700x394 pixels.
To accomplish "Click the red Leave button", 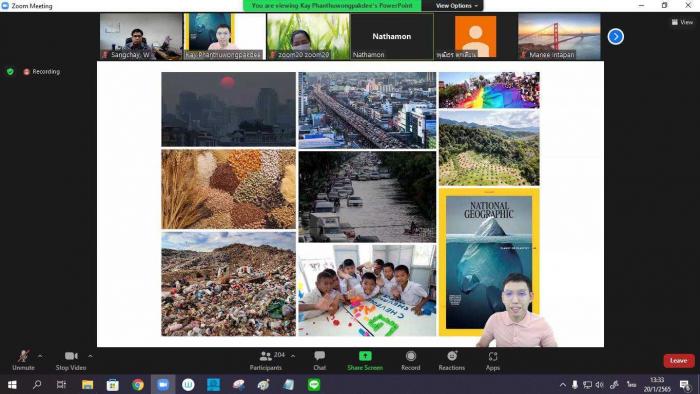I will 679,361.
